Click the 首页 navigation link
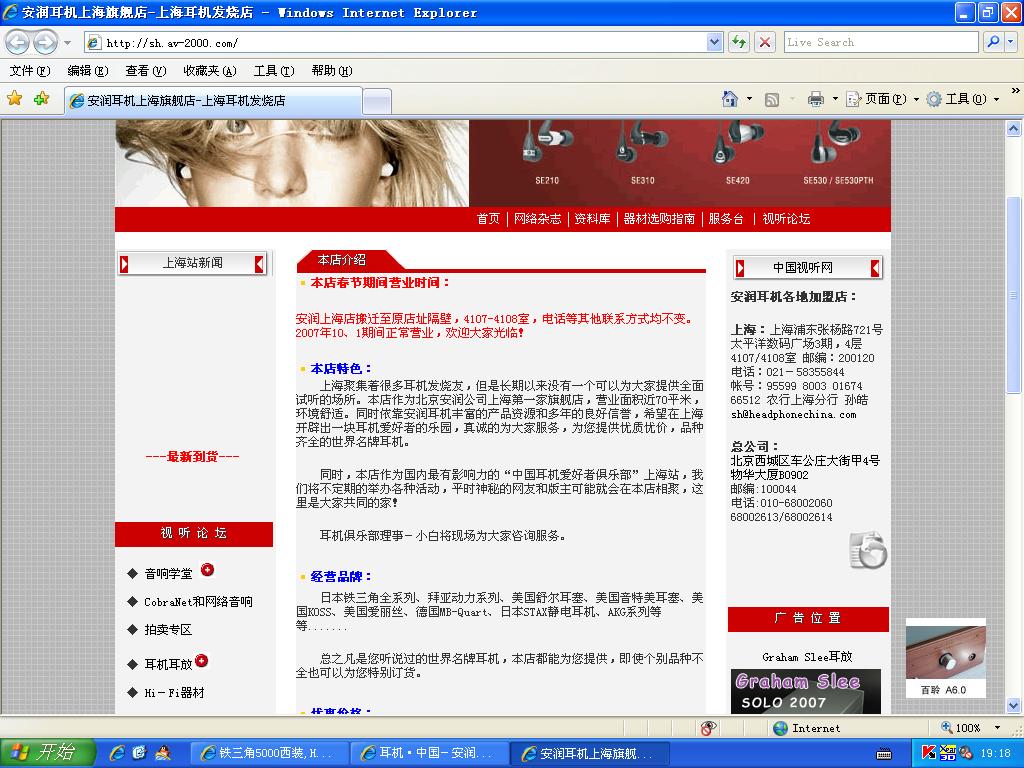Viewport: 1024px width, 768px height. (488, 219)
